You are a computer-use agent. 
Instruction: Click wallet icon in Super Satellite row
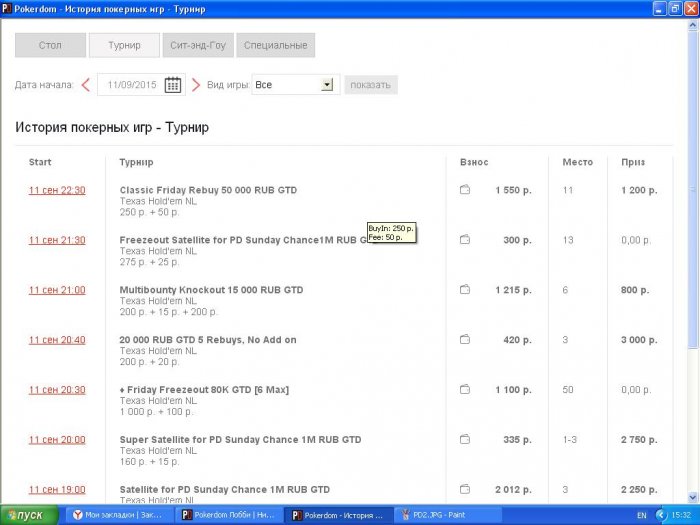click(465, 440)
